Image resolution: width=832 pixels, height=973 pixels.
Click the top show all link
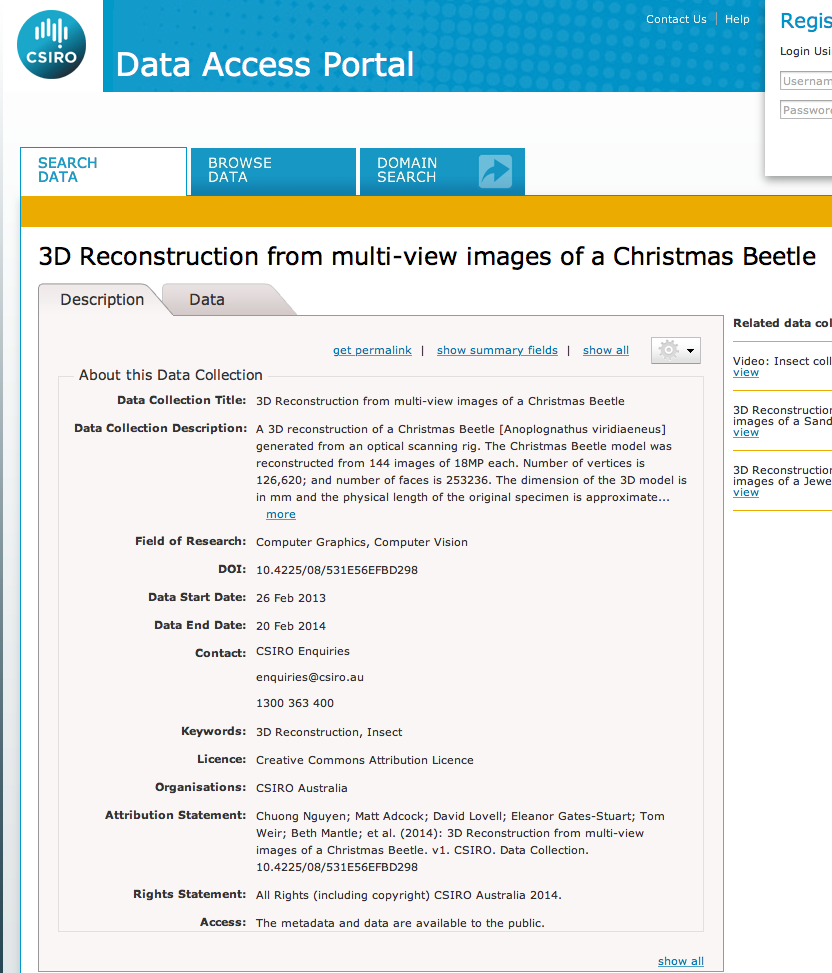605,350
